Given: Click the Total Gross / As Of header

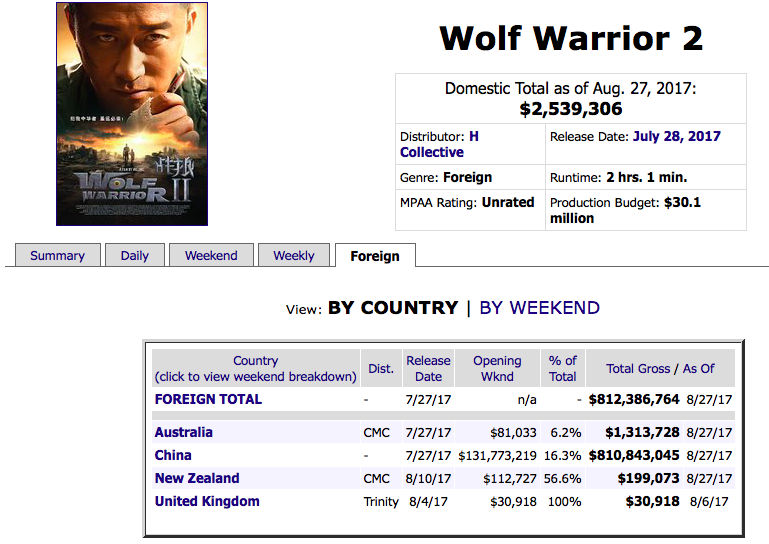Looking at the screenshot, I should click(x=660, y=368).
